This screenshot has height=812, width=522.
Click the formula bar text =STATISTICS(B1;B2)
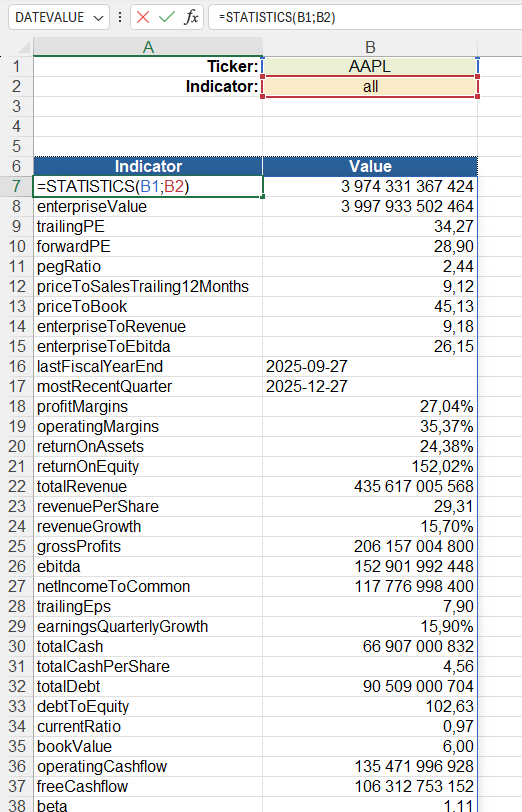pos(277,18)
